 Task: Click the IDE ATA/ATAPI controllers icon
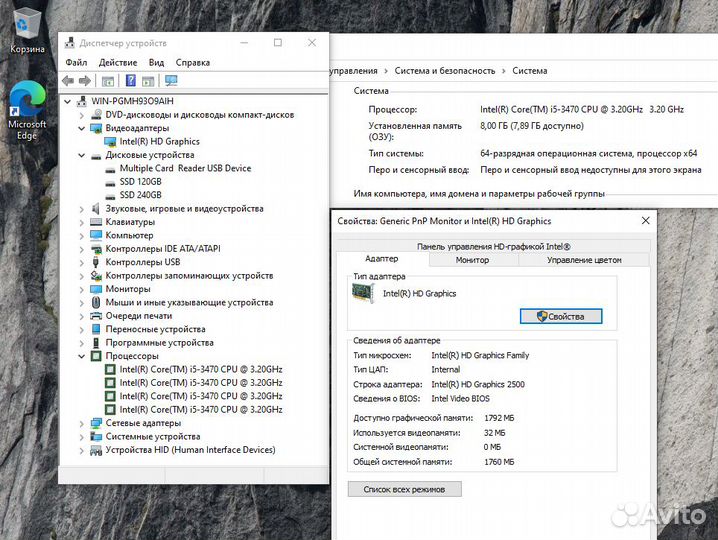point(96,249)
